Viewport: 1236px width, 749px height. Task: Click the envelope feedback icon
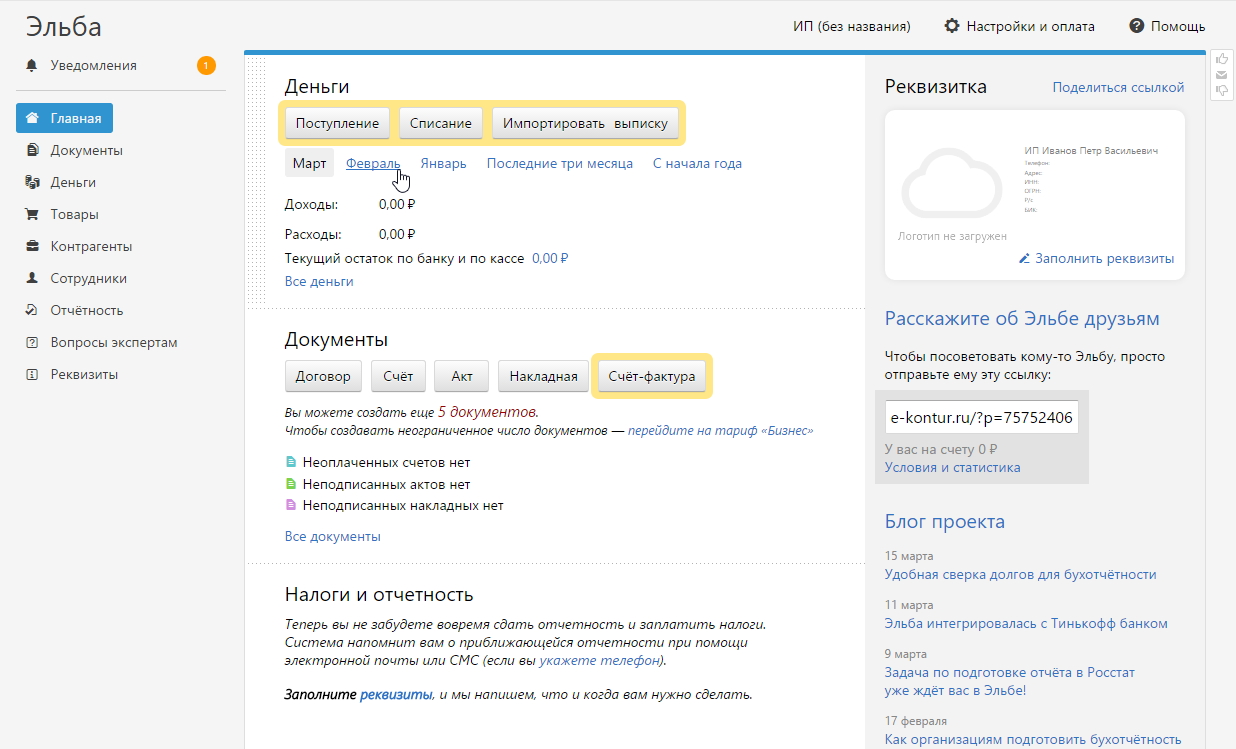click(x=1221, y=75)
